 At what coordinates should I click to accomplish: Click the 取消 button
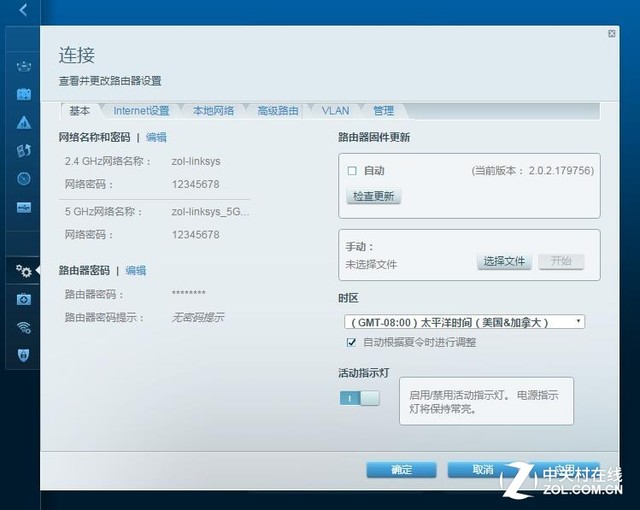coord(482,470)
